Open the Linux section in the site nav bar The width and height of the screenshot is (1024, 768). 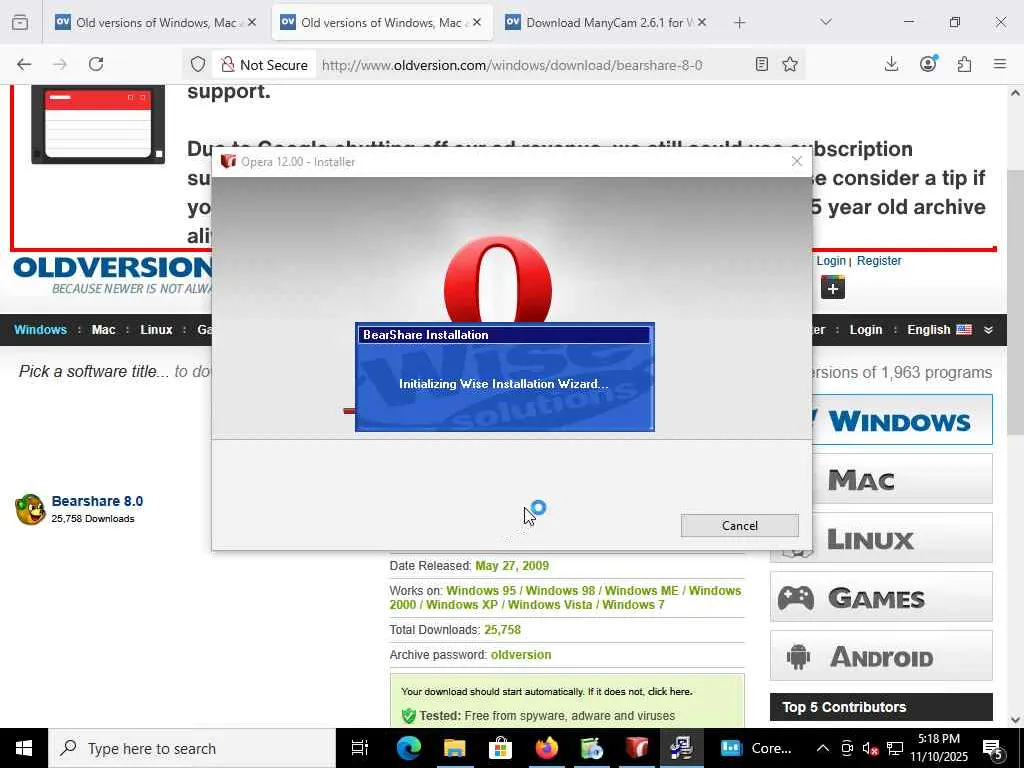[156, 330]
